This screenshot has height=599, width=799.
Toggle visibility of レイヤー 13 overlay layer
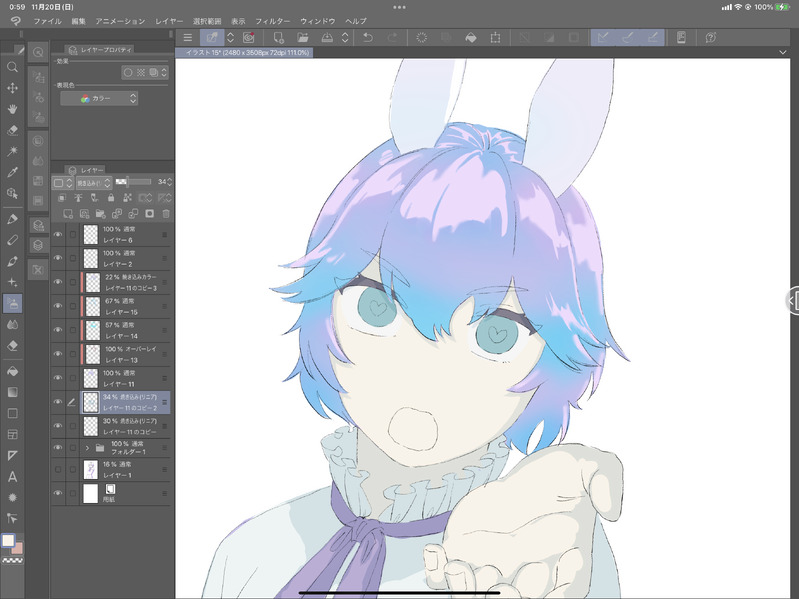click(x=58, y=354)
